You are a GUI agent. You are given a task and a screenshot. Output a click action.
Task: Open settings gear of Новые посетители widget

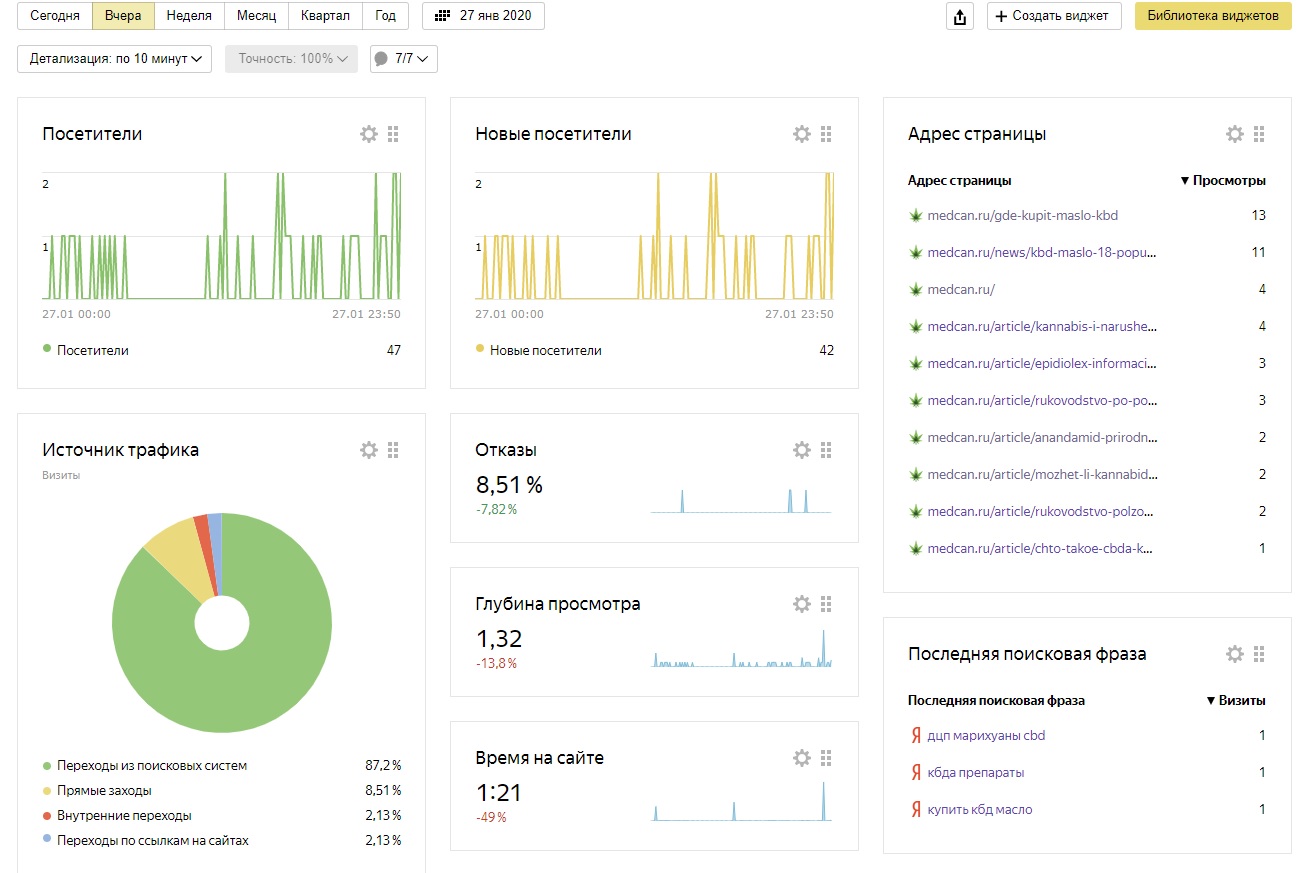point(802,134)
